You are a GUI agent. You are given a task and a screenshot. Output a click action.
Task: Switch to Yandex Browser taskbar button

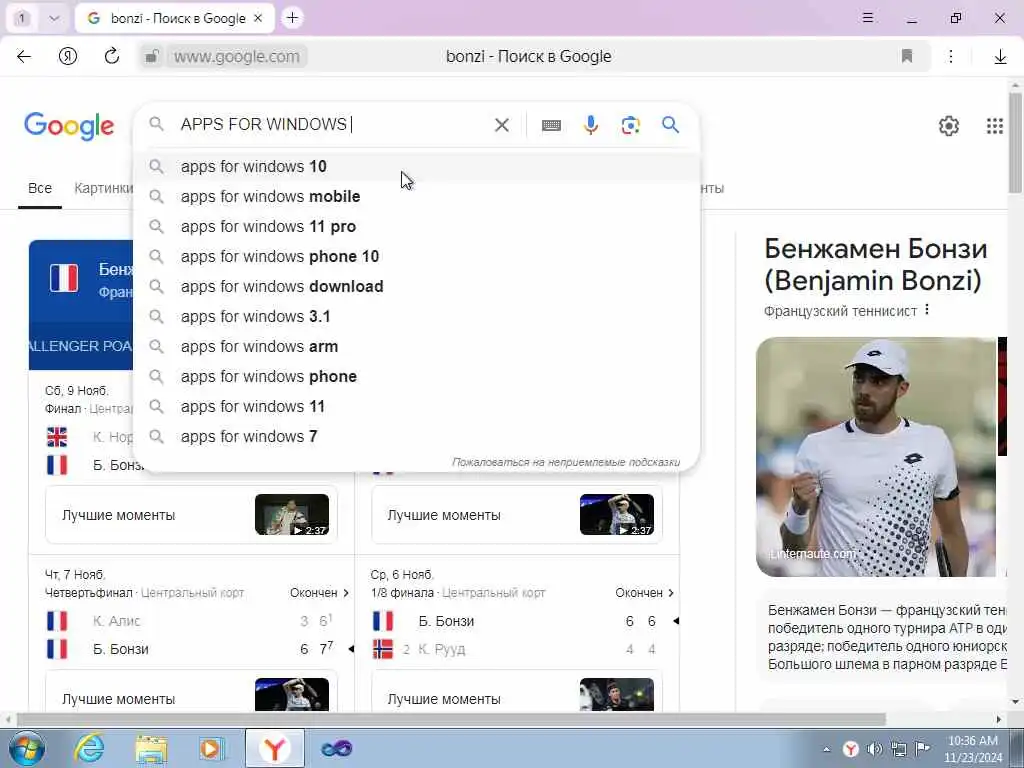275,748
